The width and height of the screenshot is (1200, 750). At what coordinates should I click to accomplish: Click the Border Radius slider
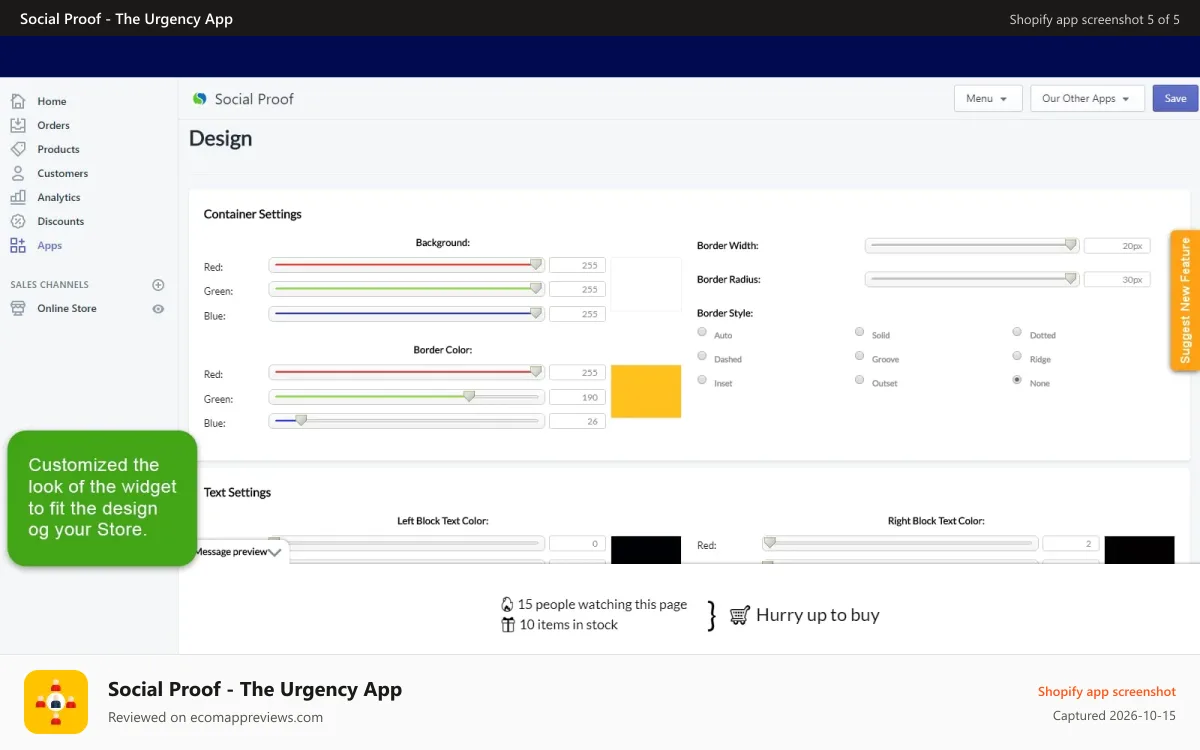coord(972,279)
